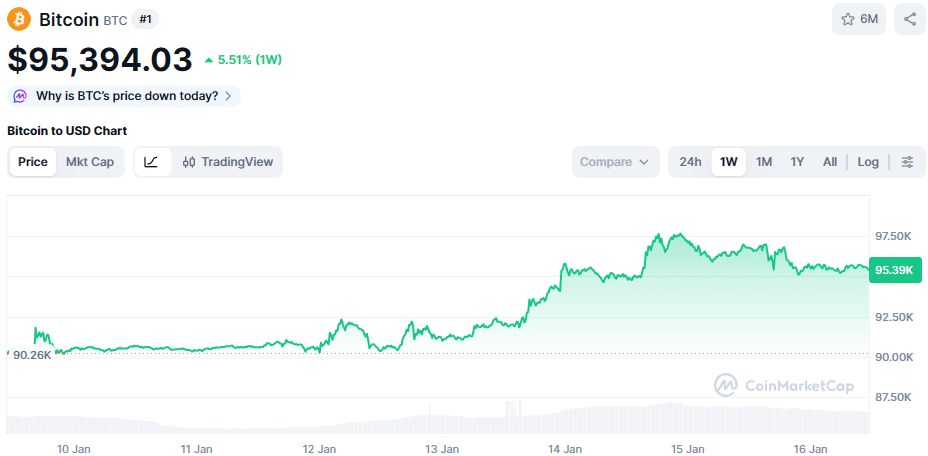
Task: Click the 5.51% (1W) change indicator
Action: click(244, 60)
